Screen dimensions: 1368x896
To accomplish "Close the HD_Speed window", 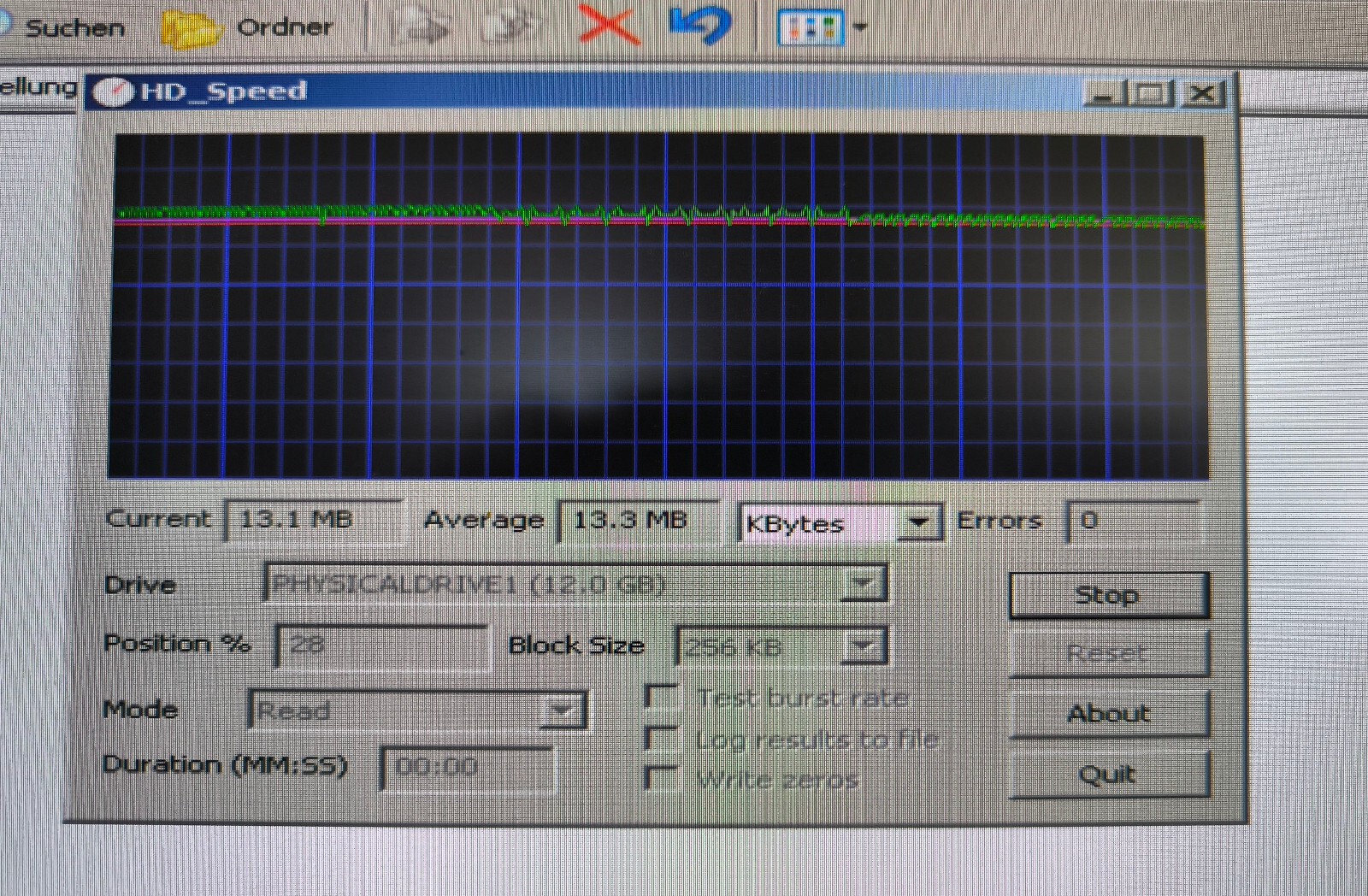I will click(1203, 93).
